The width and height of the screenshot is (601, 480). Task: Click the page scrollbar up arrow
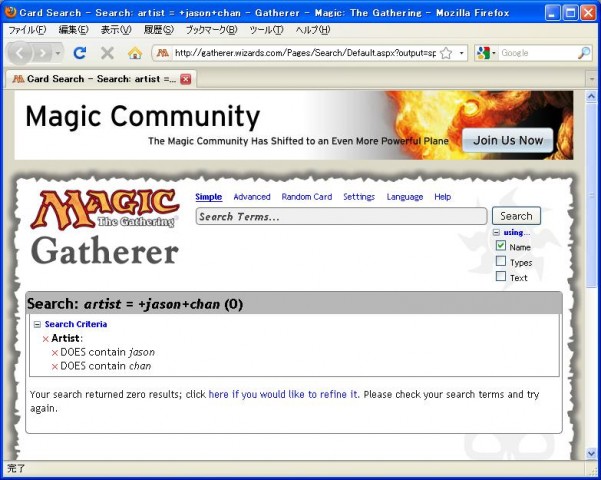click(591, 96)
